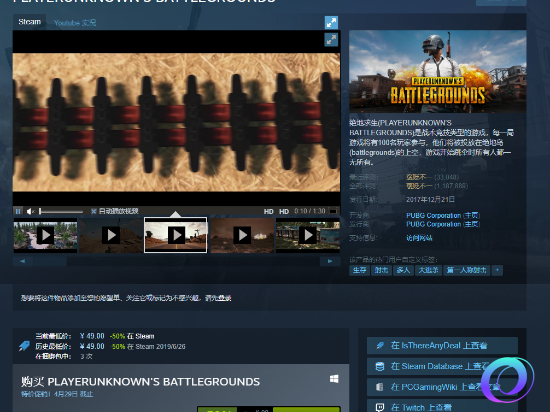Select the 射击 tag
This screenshot has width=550, height=412.
click(381, 270)
